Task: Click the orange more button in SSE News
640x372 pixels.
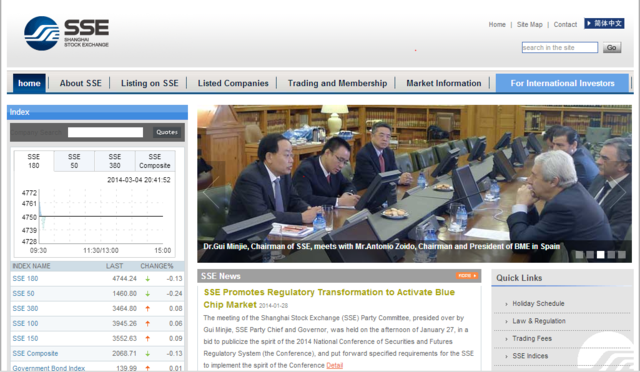Action: click(467, 276)
